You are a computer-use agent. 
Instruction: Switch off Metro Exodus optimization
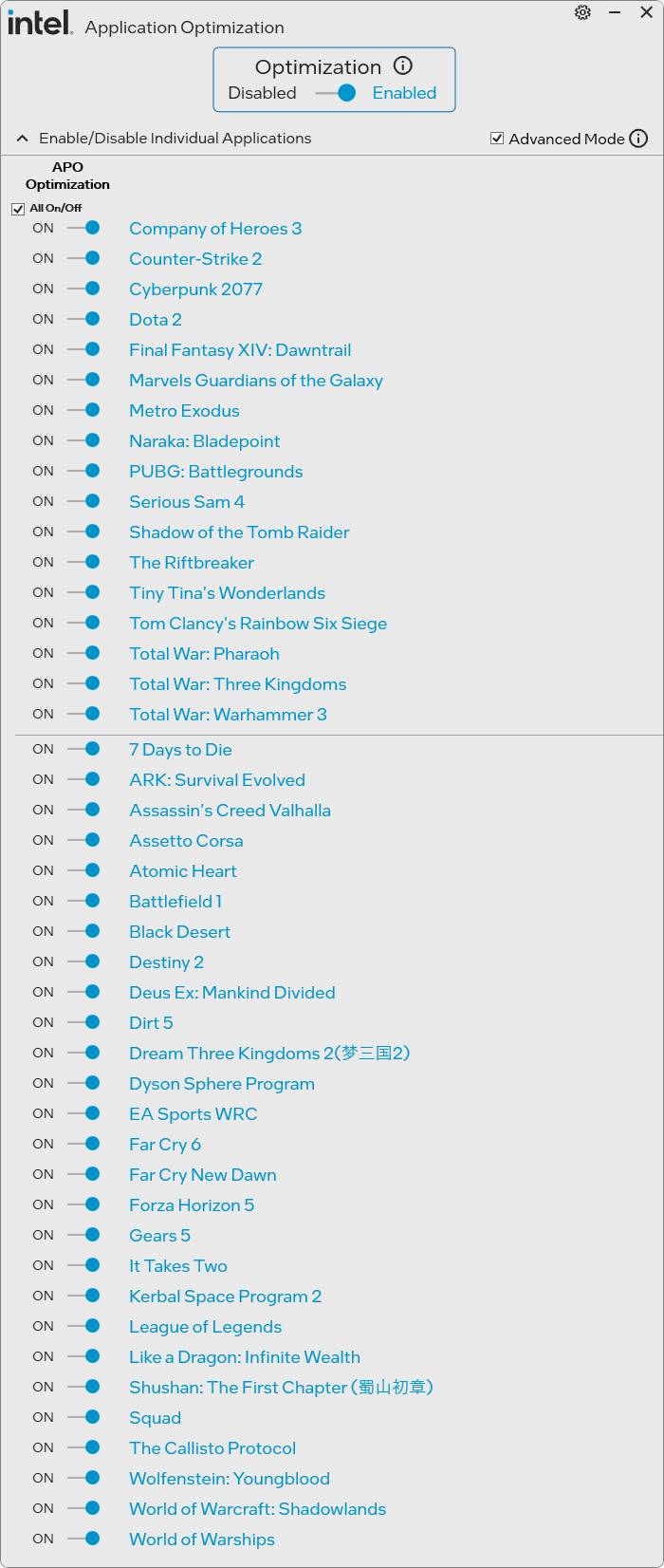tap(84, 410)
